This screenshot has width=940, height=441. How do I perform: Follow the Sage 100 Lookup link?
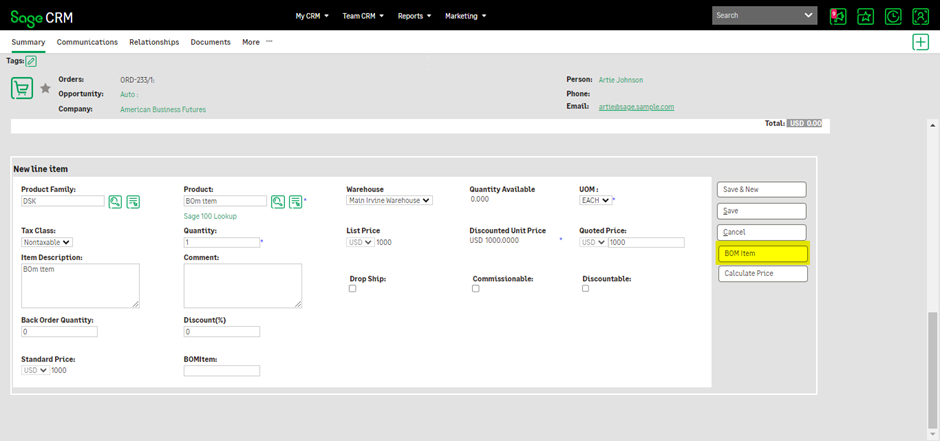point(210,216)
